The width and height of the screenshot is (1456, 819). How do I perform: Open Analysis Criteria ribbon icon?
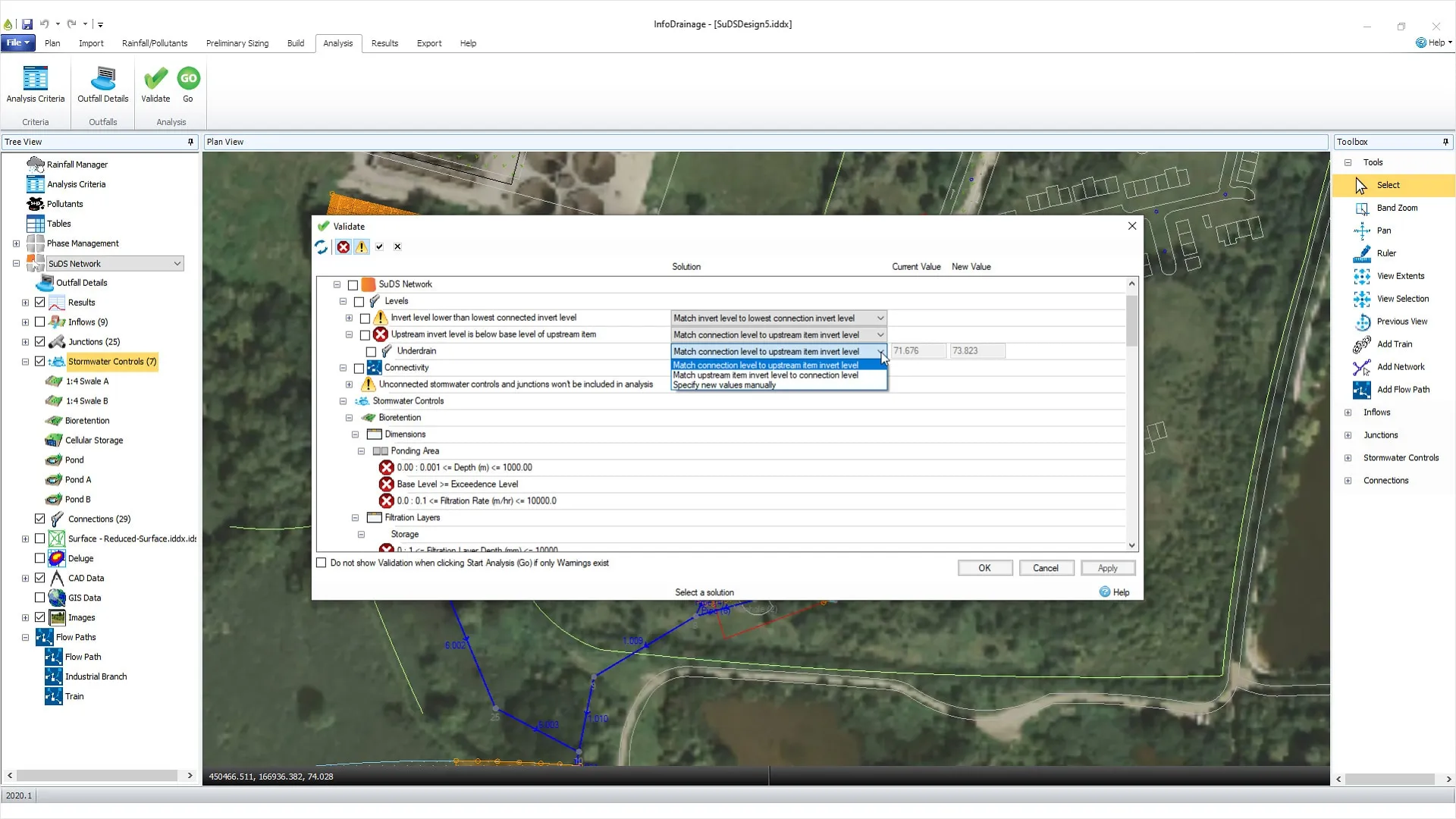tap(35, 83)
